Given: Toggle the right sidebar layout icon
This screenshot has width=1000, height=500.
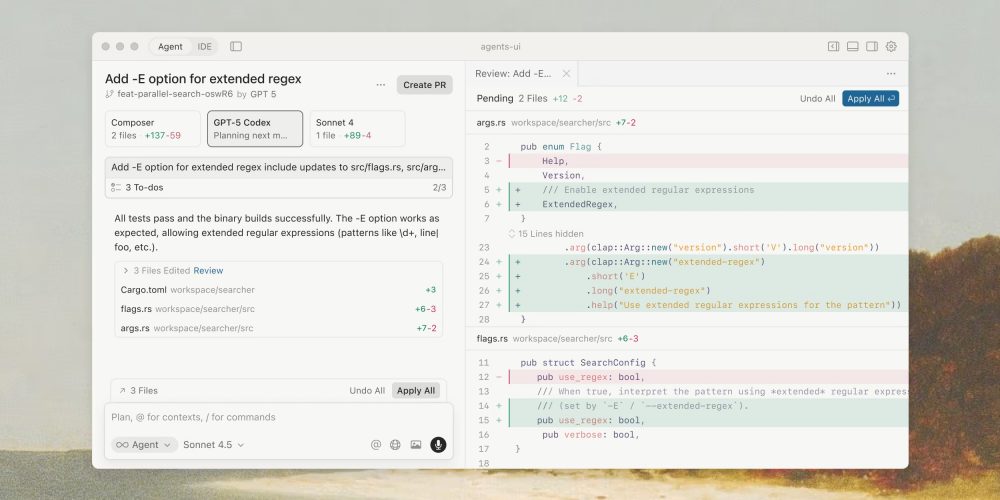Looking at the screenshot, I should (872, 46).
